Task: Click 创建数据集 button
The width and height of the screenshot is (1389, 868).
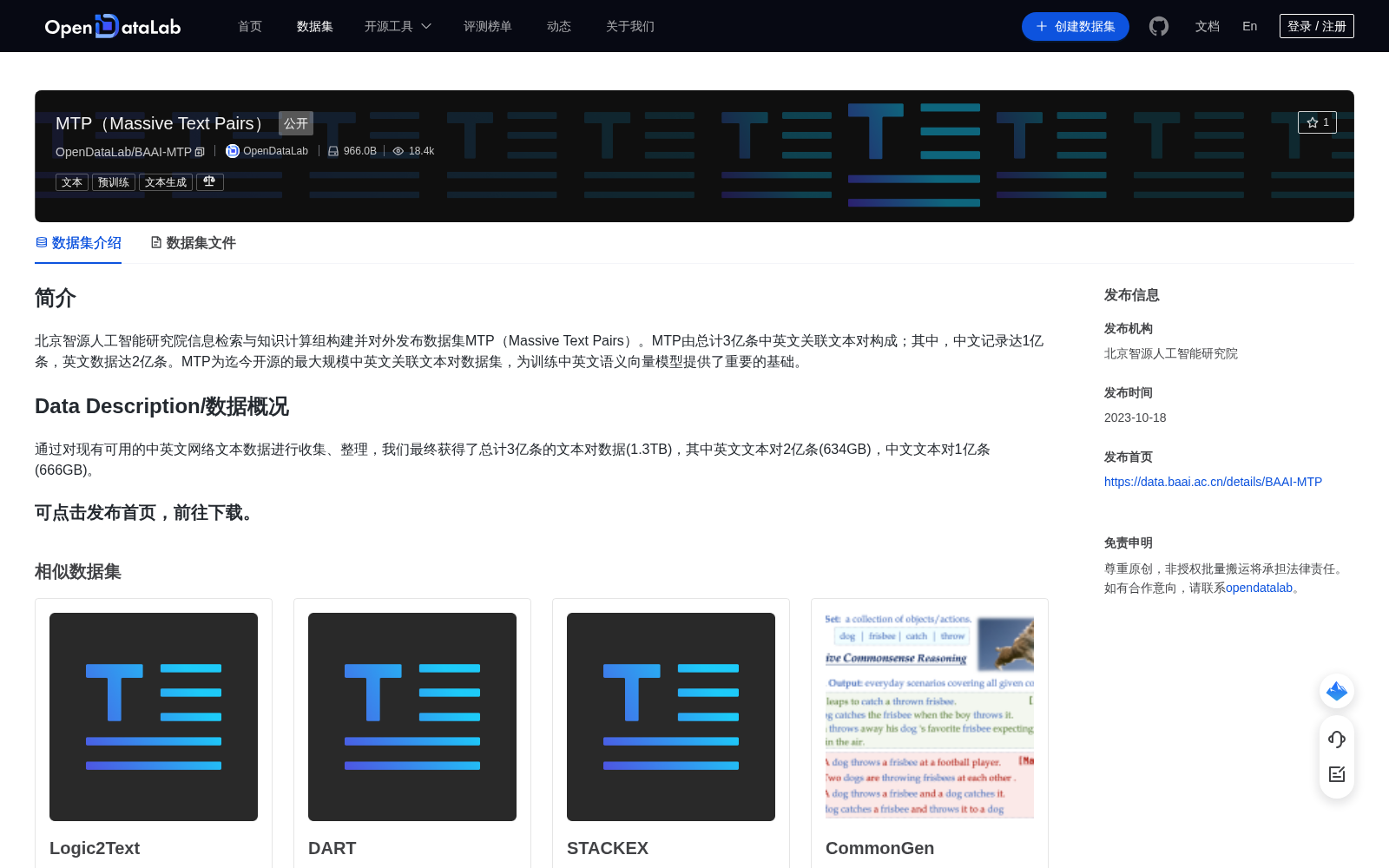Action: tap(1076, 26)
